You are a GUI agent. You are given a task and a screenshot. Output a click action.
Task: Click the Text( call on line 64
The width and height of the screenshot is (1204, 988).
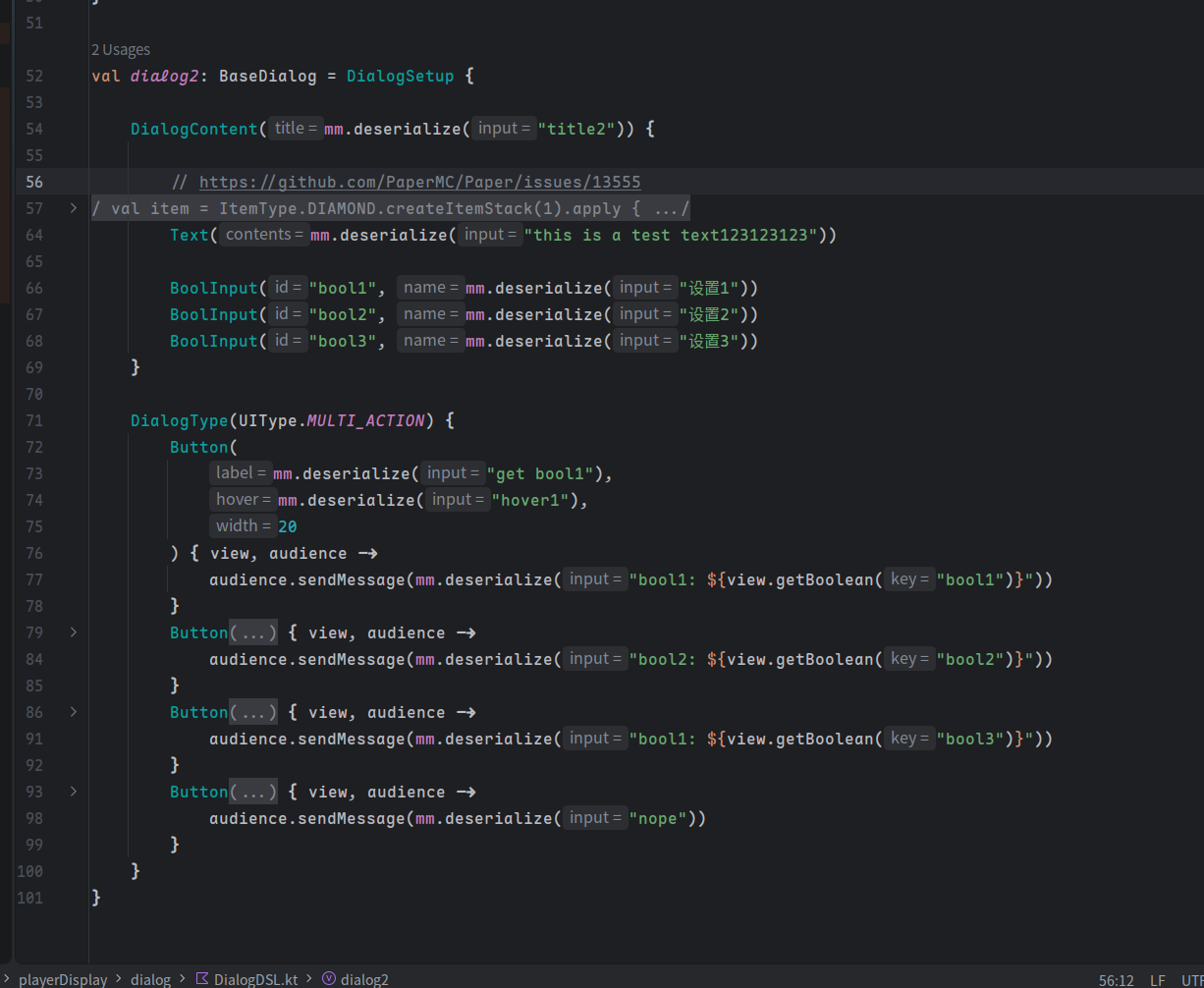[190, 235]
